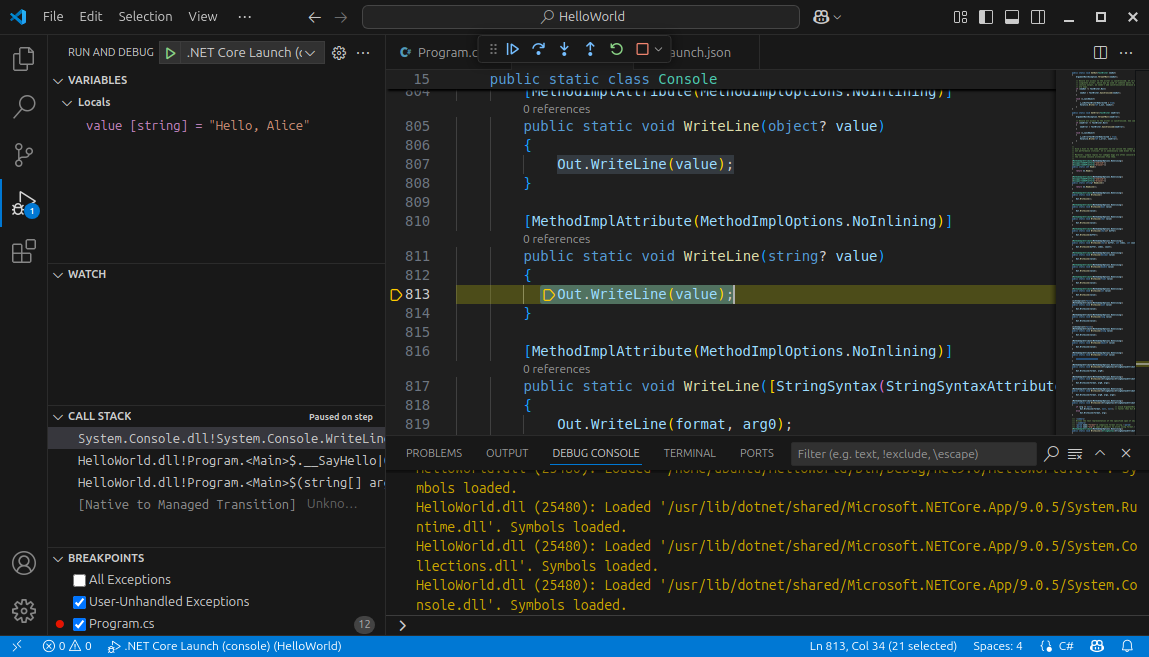Stop the debug session
This screenshot has width=1149, height=657.
pos(643,49)
